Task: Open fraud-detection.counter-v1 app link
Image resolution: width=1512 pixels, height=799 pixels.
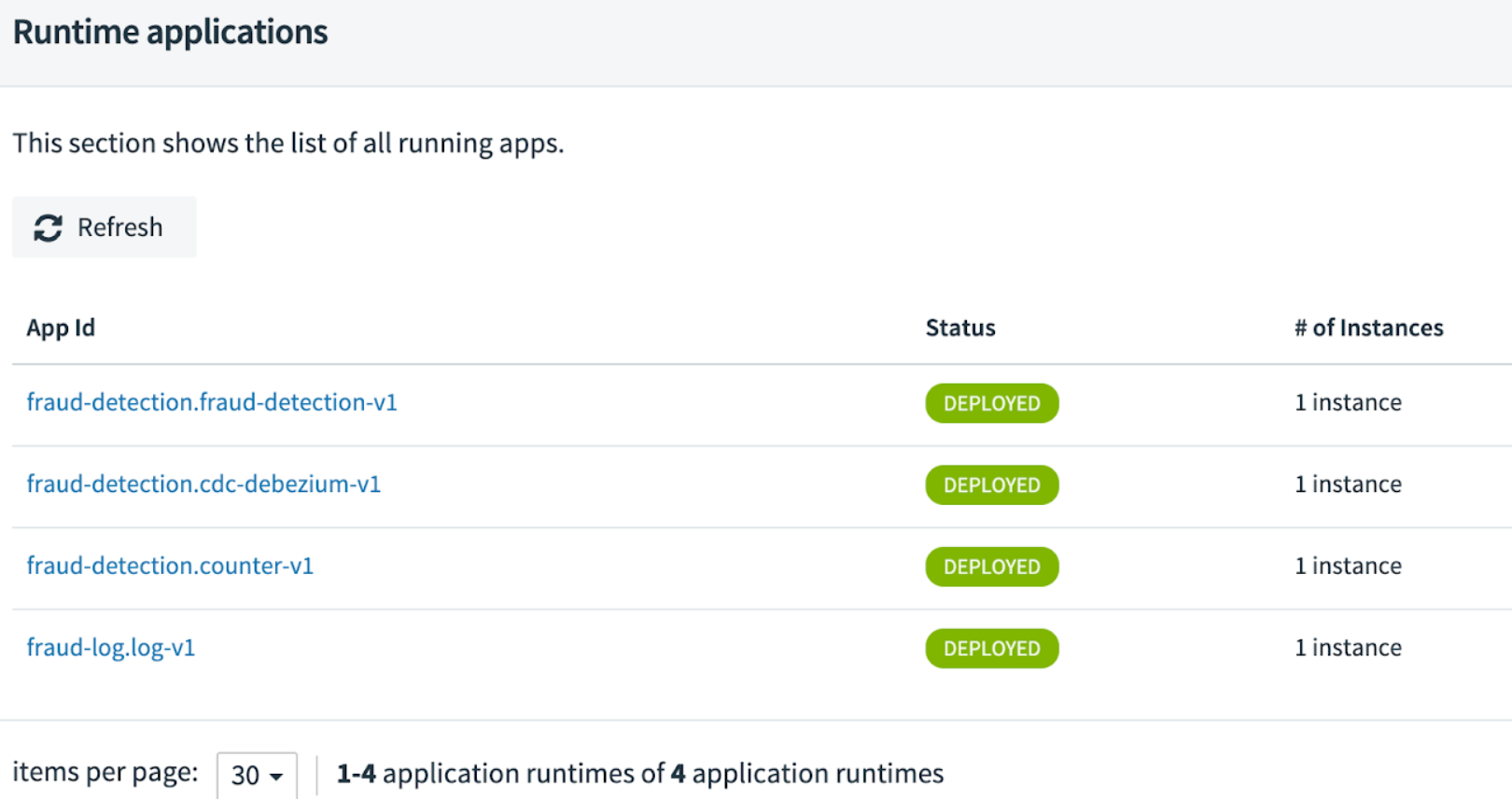Action: click(170, 566)
